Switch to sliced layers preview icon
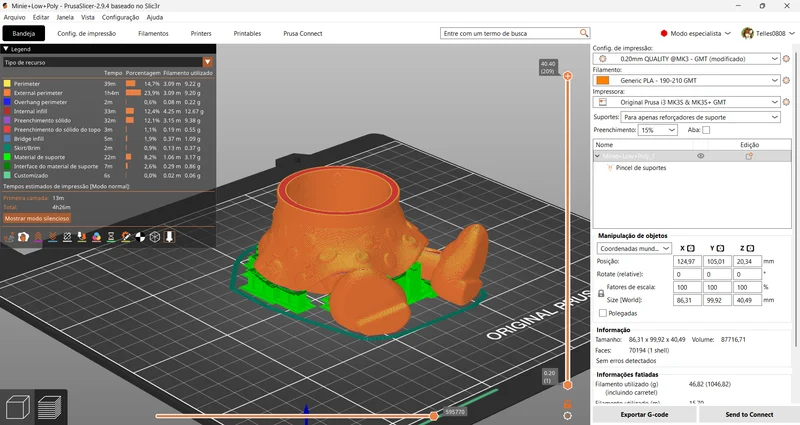This screenshot has height=425, width=800. click(49, 407)
